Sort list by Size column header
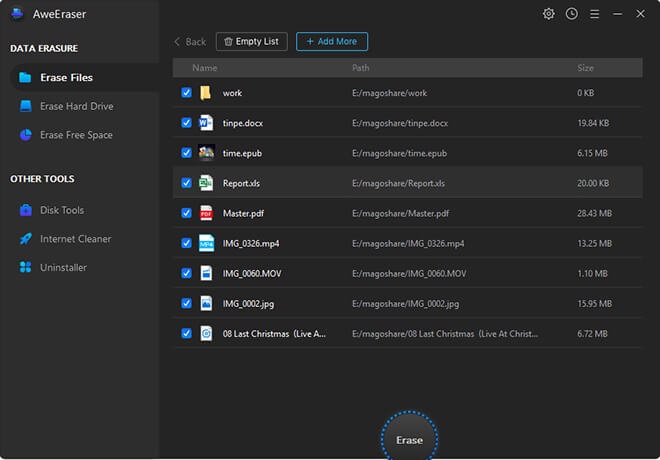Image resolution: width=660 pixels, height=460 pixels. 585,68
